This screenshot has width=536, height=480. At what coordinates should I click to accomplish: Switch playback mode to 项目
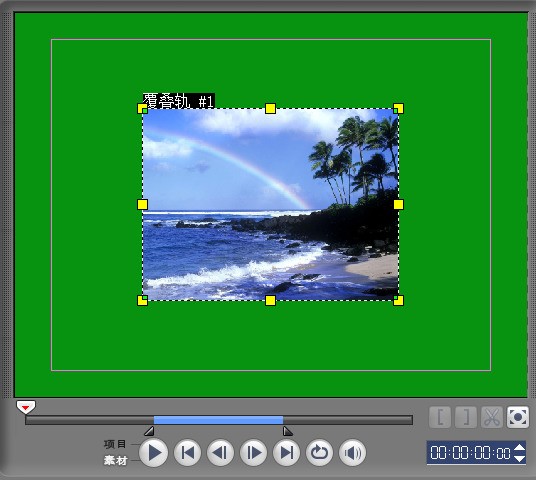click(x=115, y=444)
